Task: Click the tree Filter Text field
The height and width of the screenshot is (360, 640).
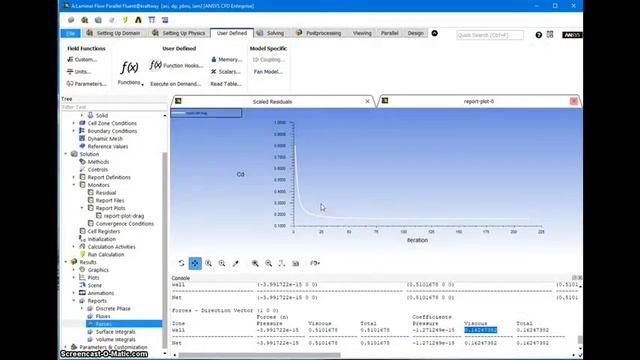Action: 113,107
